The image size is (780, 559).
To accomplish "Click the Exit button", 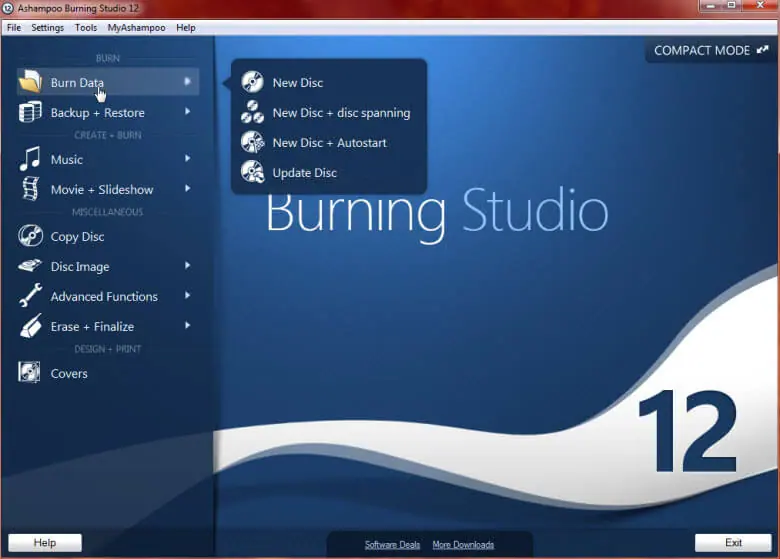I will (733, 543).
